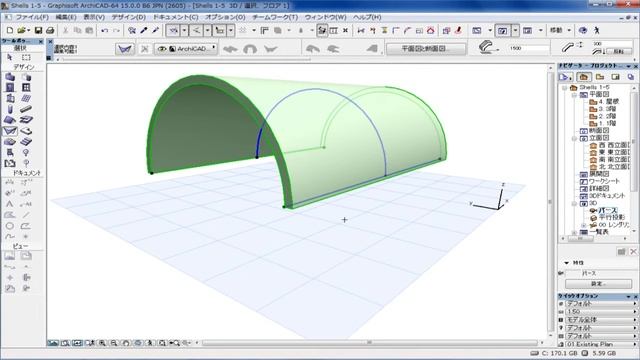Click the Open file folder icon
Viewport: 640px width, 360px height.
pos(21,31)
